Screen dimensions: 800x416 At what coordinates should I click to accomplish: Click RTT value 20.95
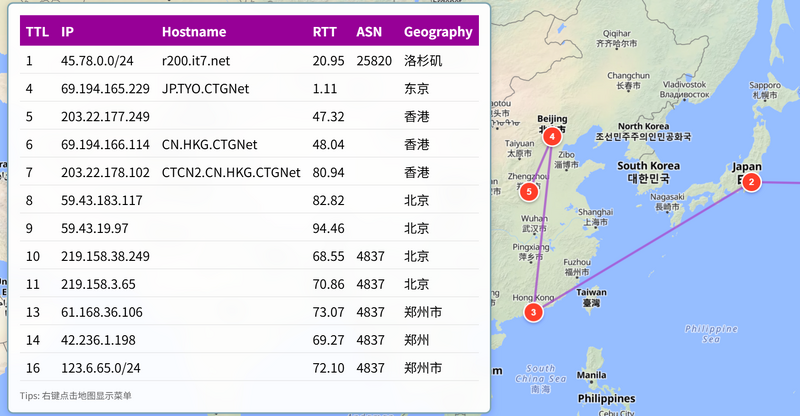point(329,61)
